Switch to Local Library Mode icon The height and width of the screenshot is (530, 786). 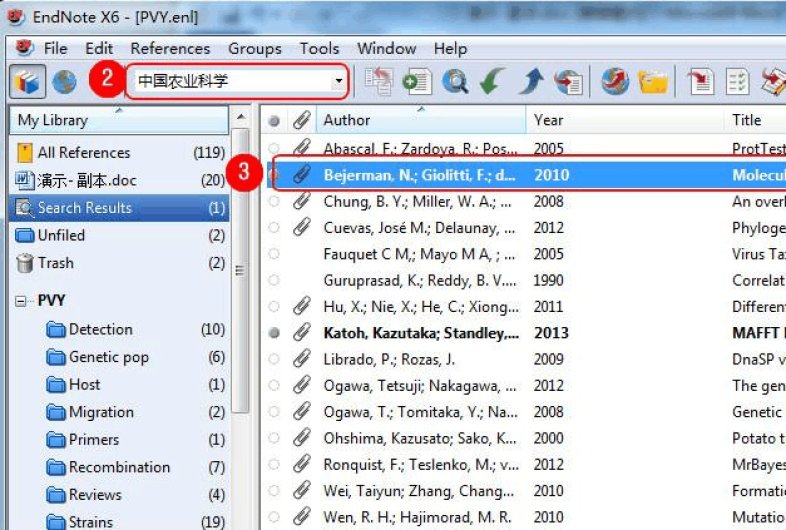(28, 81)
